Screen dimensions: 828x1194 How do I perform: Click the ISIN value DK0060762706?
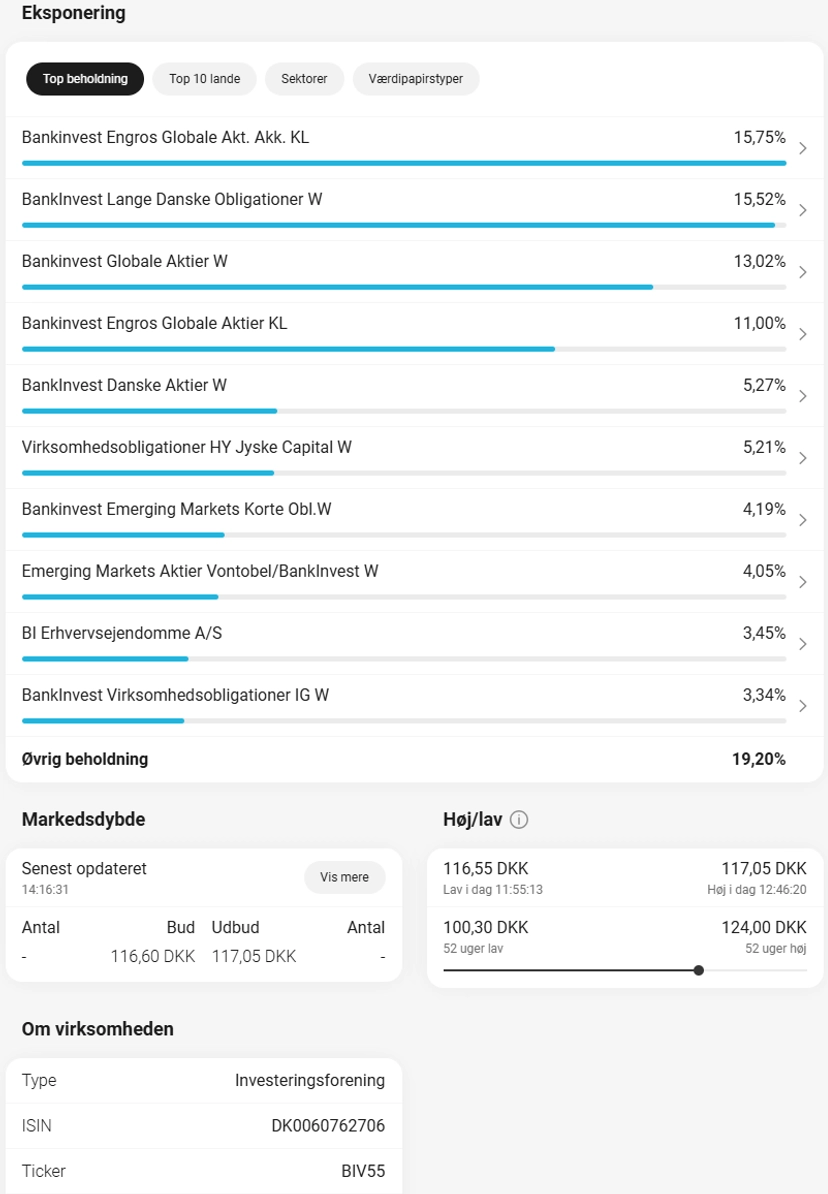[x=328, y=1125]
